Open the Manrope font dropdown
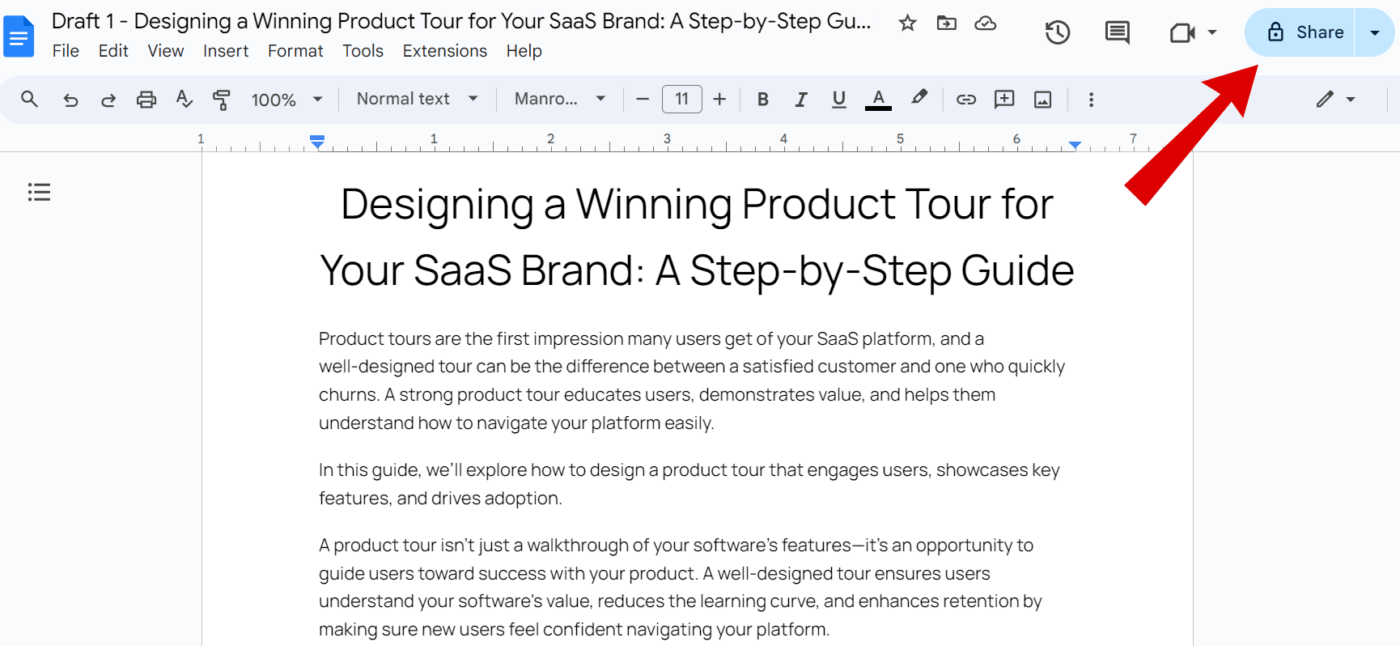The width and height of the screenshot is (1400, 646). pyautogui.click(x=558, y=99)
